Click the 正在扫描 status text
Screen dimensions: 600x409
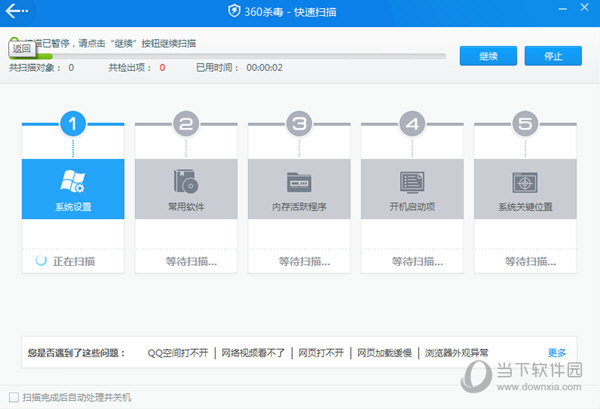[74, 261]
